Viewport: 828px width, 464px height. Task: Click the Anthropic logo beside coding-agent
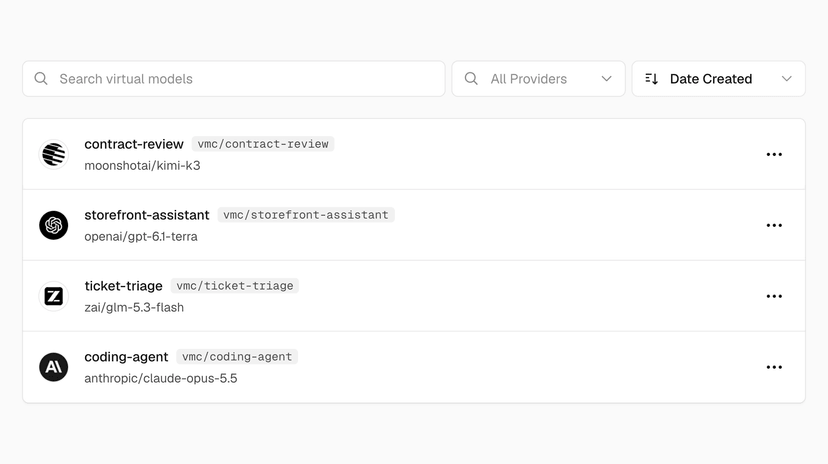53,367
